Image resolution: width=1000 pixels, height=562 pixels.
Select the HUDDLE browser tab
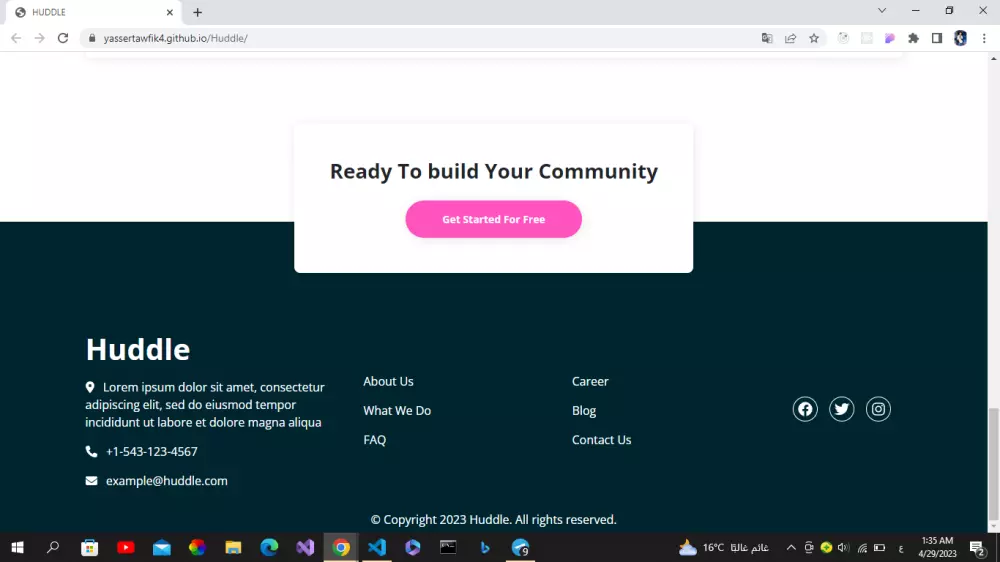click(x=93, y=12)
